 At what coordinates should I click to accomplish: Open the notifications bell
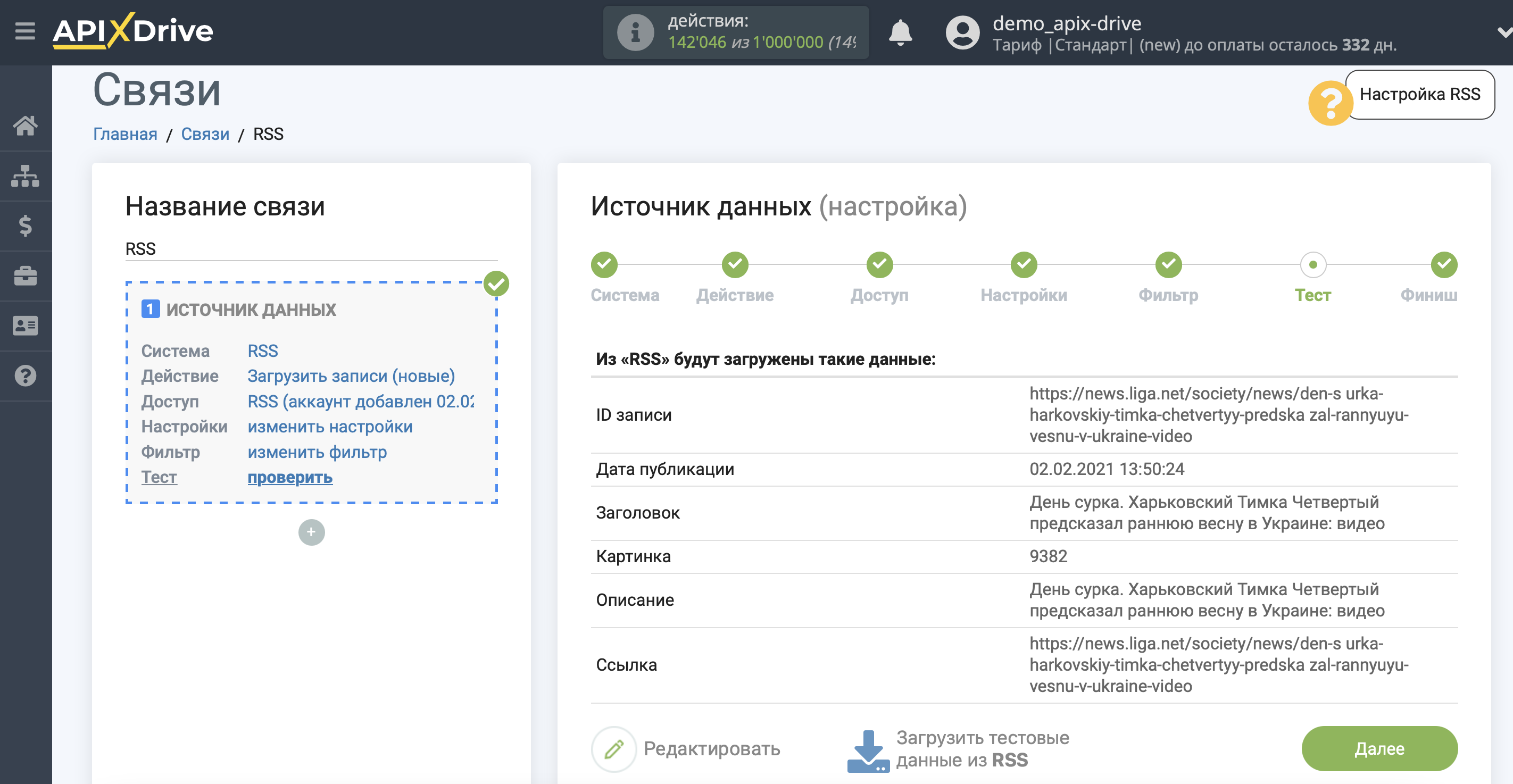[900, 32]
